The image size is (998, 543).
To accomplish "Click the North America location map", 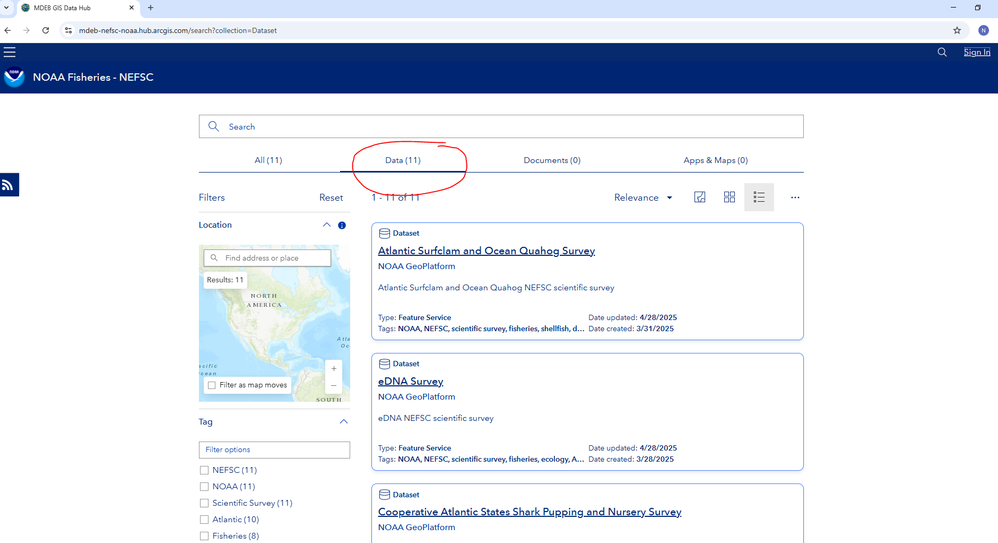I will point(274,323).
